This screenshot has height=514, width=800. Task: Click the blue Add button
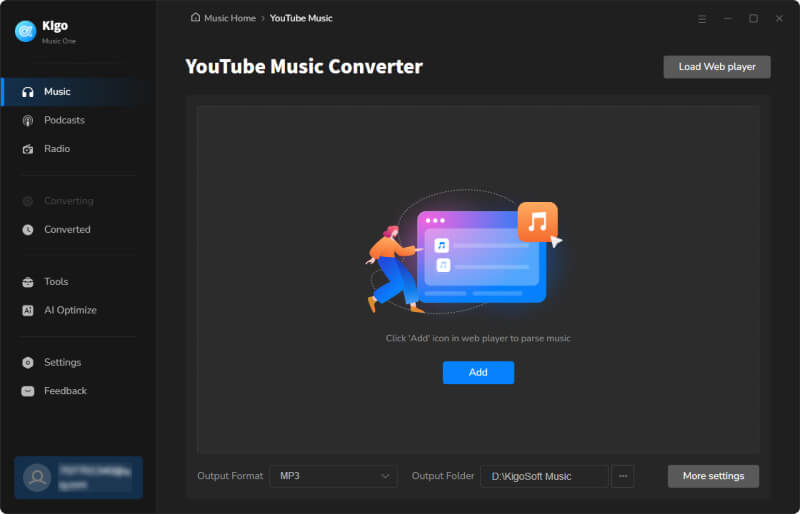[x=478, y=373]
